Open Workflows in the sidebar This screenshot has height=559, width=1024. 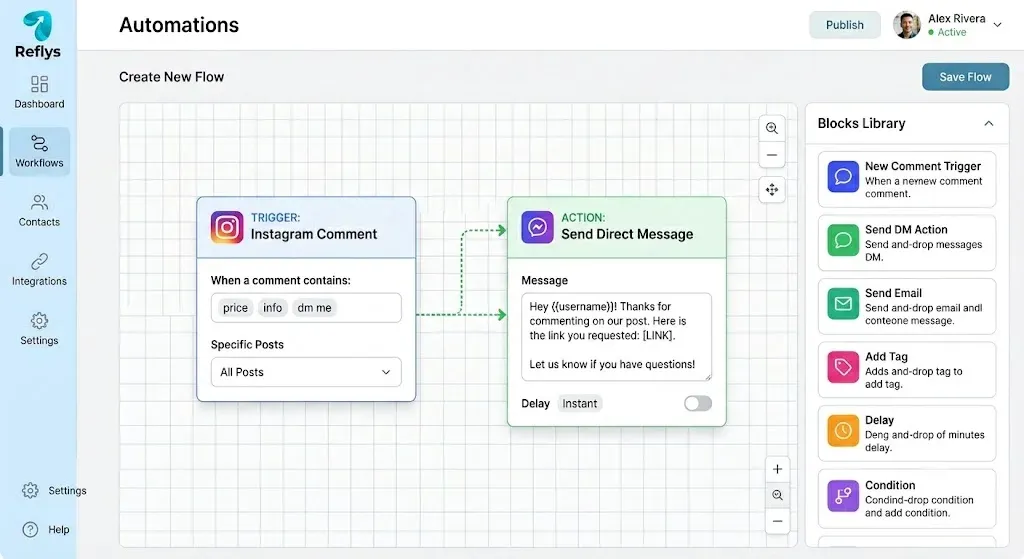39,152
